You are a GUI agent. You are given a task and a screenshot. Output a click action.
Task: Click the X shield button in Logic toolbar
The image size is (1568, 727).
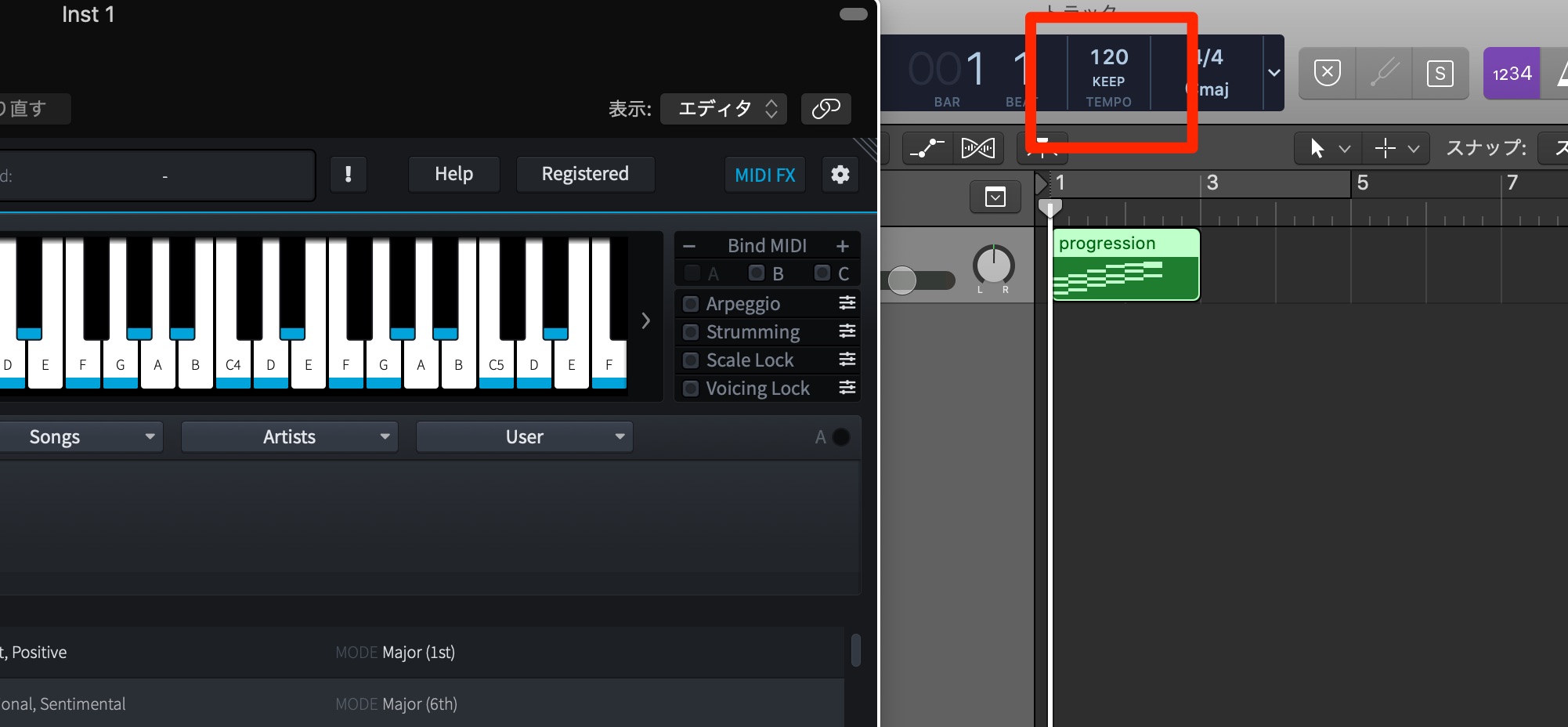(x=1328, y=73)
